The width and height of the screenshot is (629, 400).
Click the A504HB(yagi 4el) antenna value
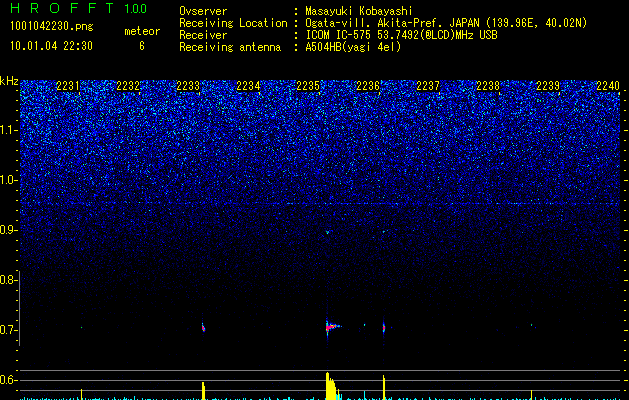353,47
